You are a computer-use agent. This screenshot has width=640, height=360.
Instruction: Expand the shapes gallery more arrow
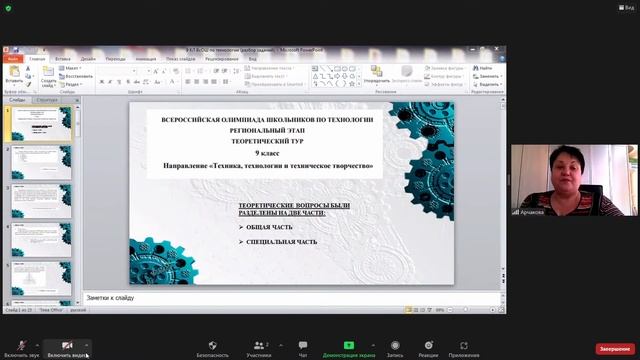(359, 84)
